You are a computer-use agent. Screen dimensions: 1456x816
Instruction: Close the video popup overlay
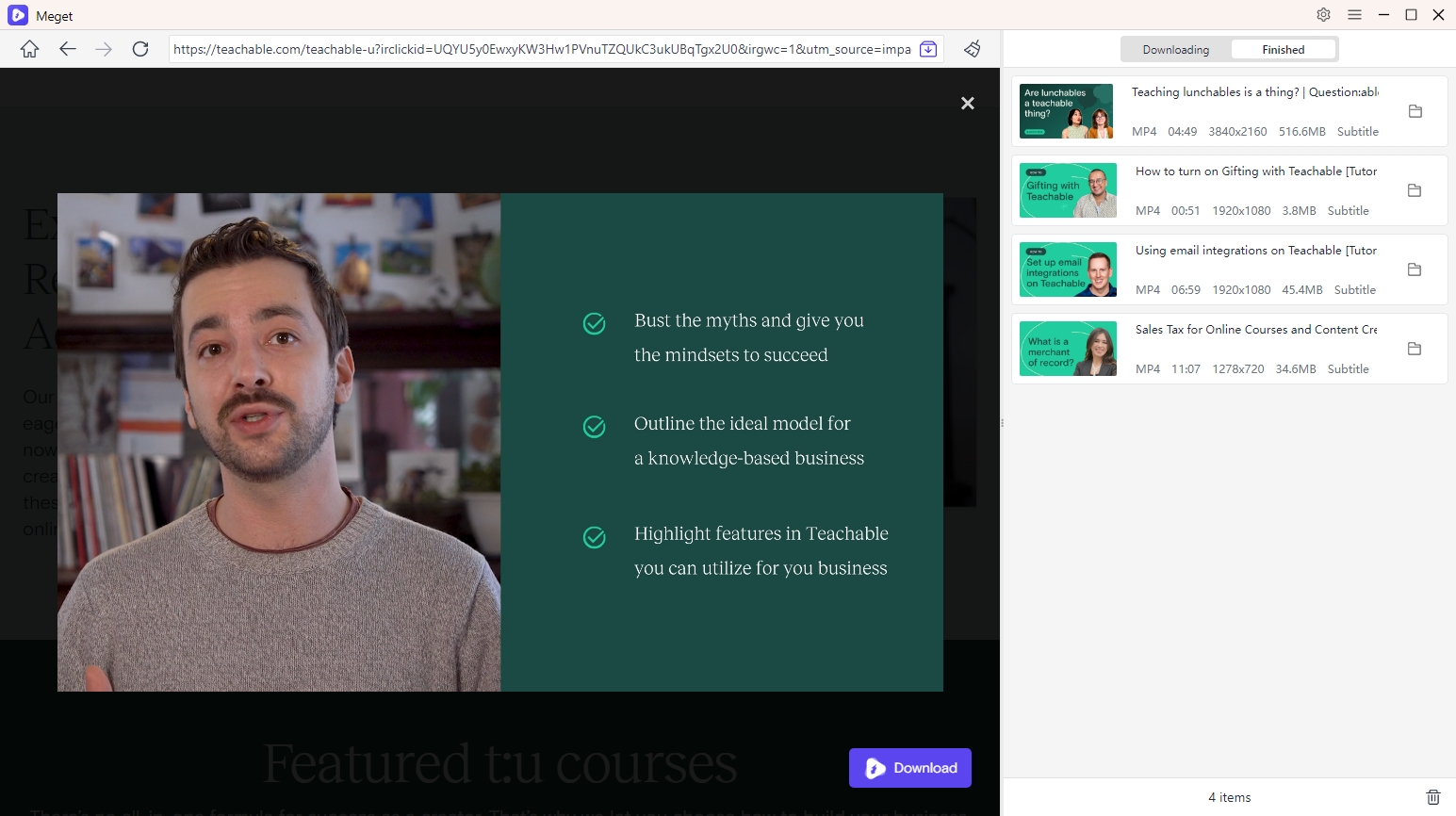click(x=967, y=103)
